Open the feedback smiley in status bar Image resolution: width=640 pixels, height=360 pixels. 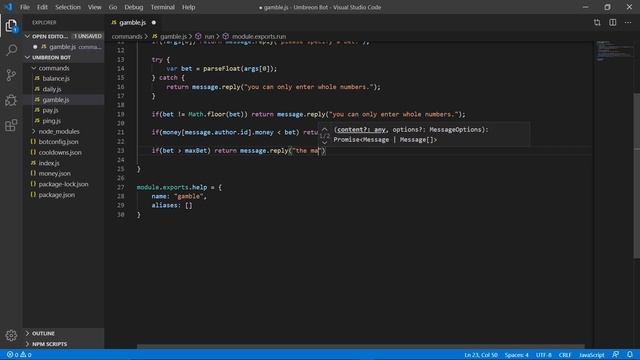pyautogui.click(x=615, y=355)
